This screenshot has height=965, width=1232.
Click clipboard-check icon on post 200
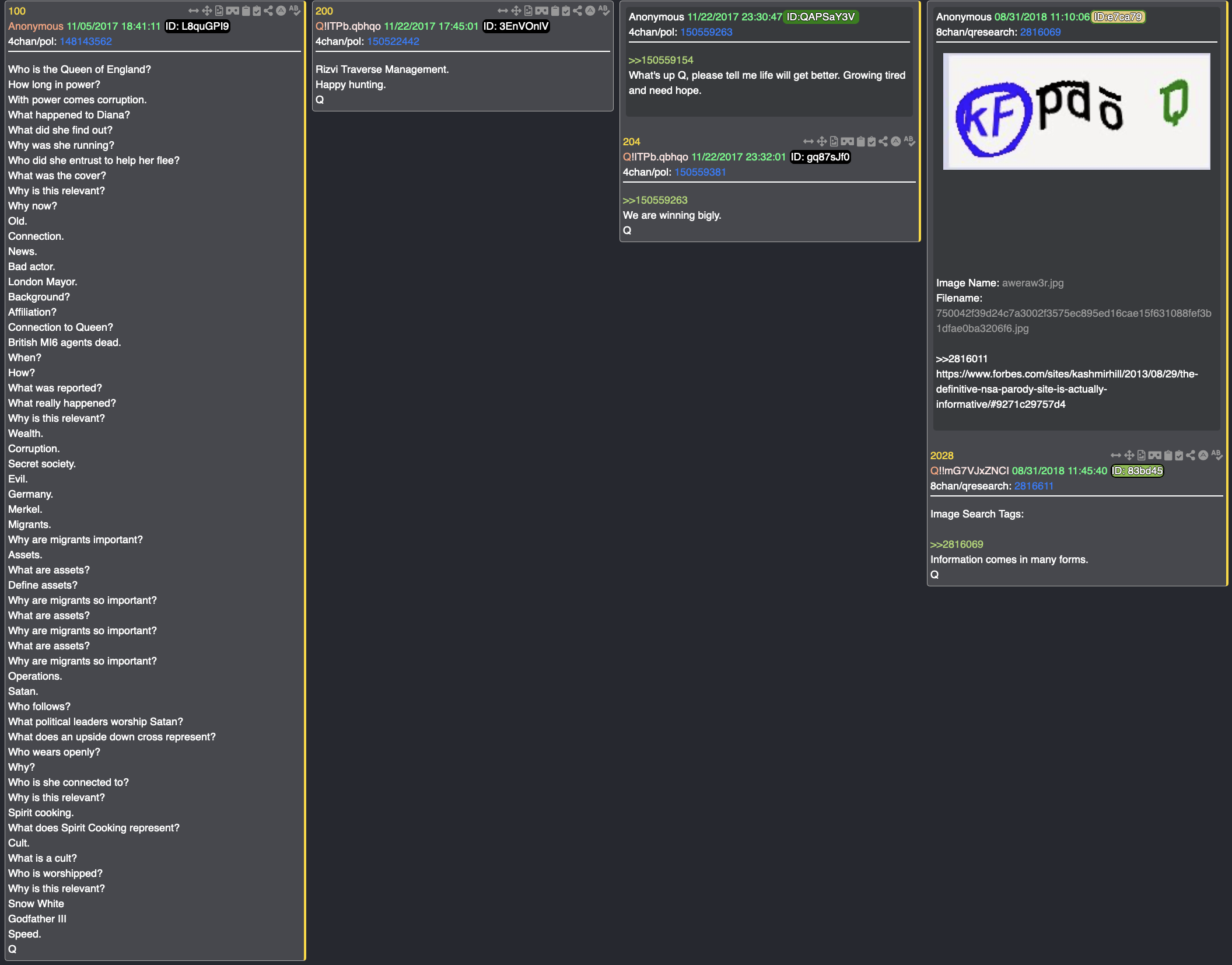[566, 11]
